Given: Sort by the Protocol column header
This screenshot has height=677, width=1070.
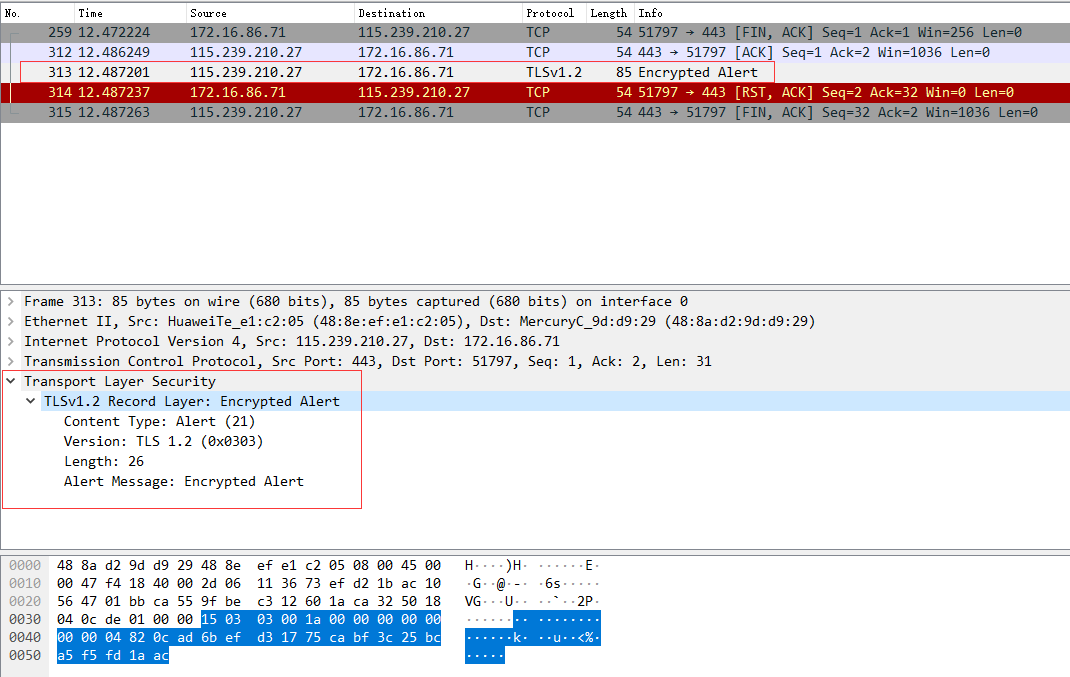Looking at the screenshot, I should [x=553, y=13].
